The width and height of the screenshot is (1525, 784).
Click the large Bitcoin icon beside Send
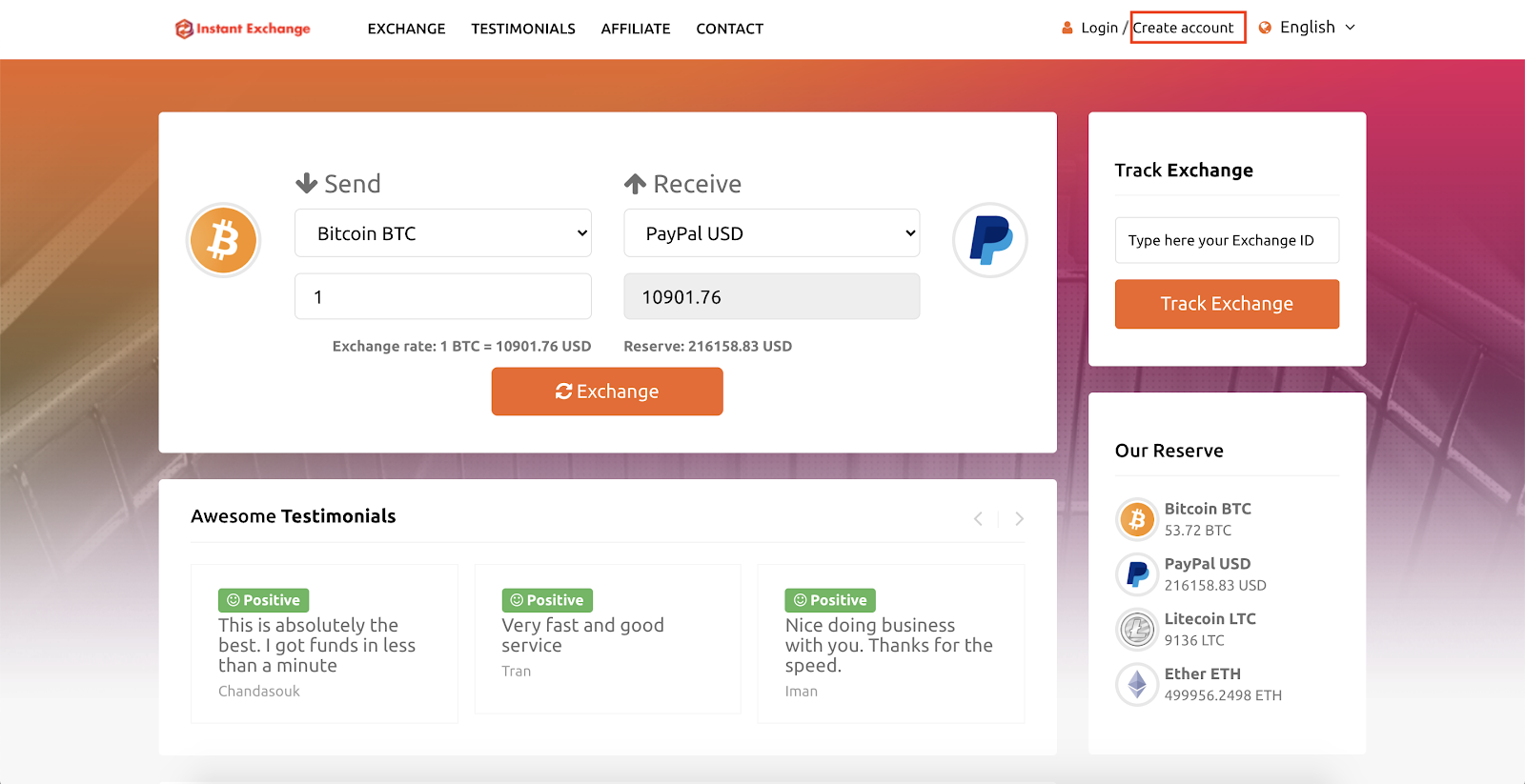[x=223, y=240]
